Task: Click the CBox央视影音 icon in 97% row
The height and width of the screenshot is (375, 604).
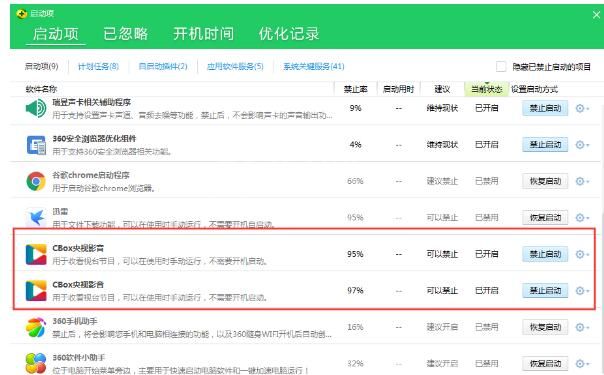Action: (36, 291)
